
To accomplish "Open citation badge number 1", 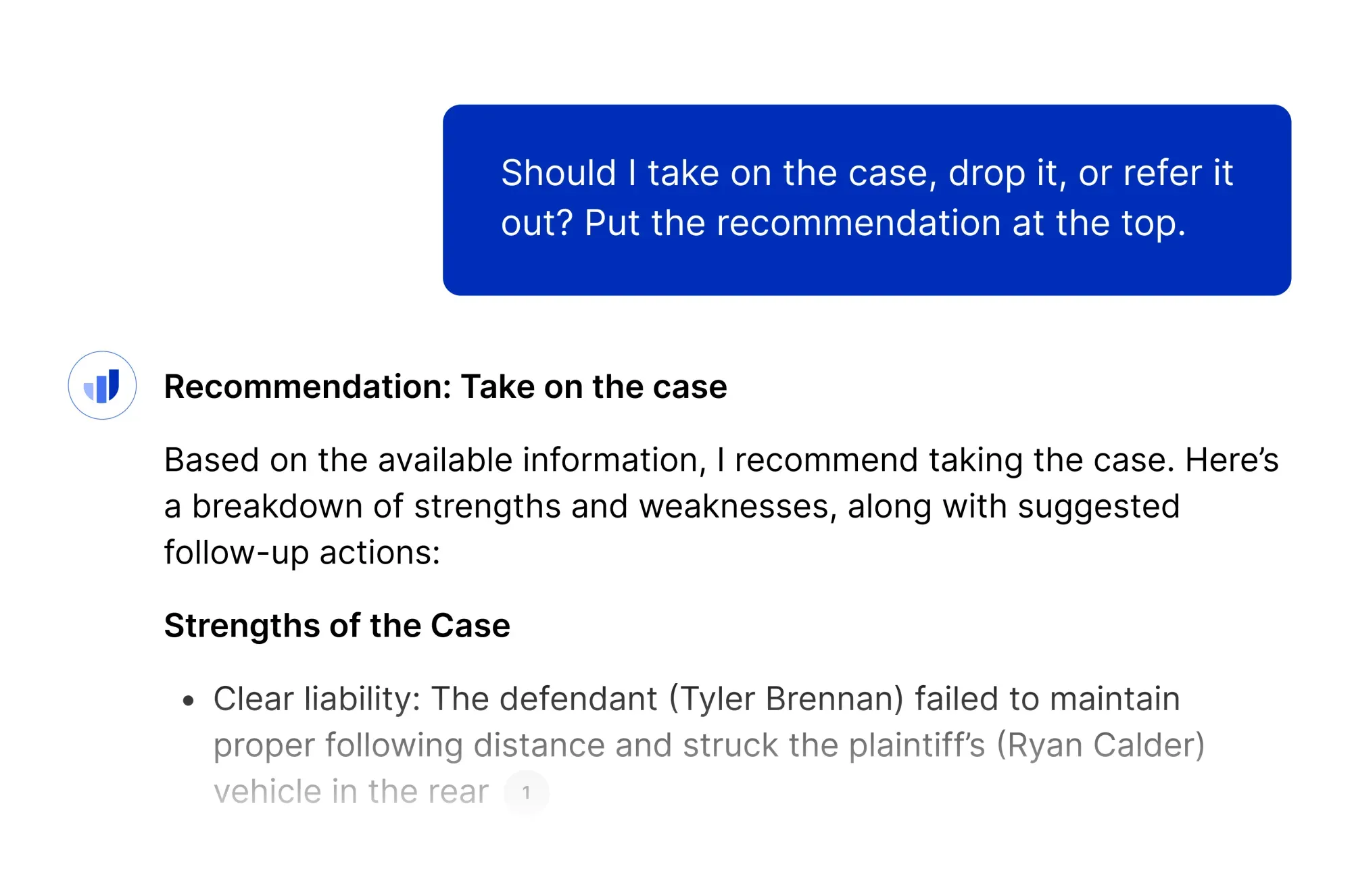I will tap(526, 792).
